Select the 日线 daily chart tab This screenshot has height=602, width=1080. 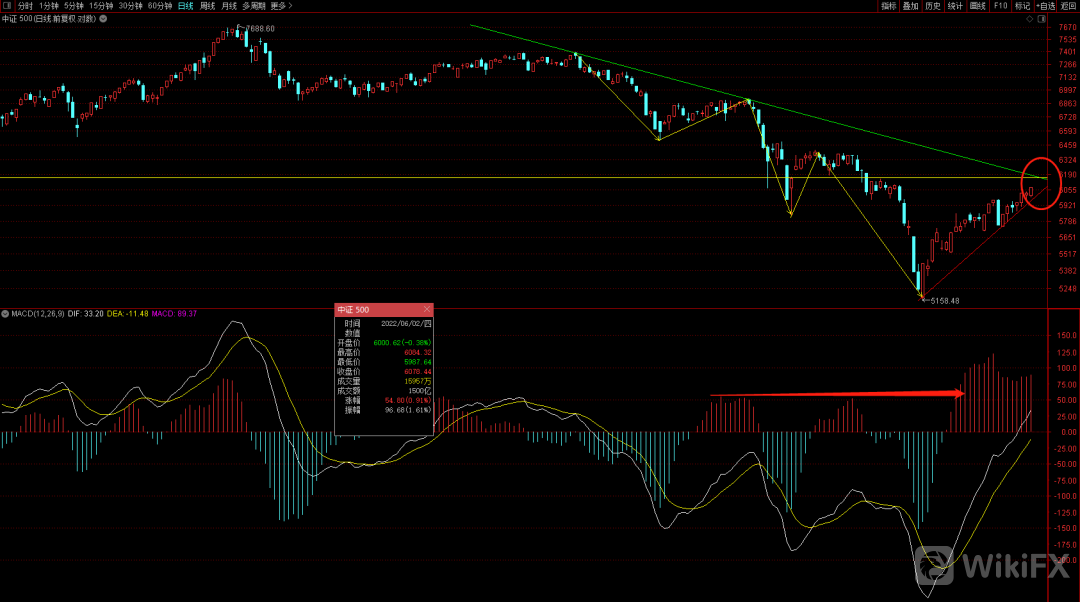click(x=186, y=6)
